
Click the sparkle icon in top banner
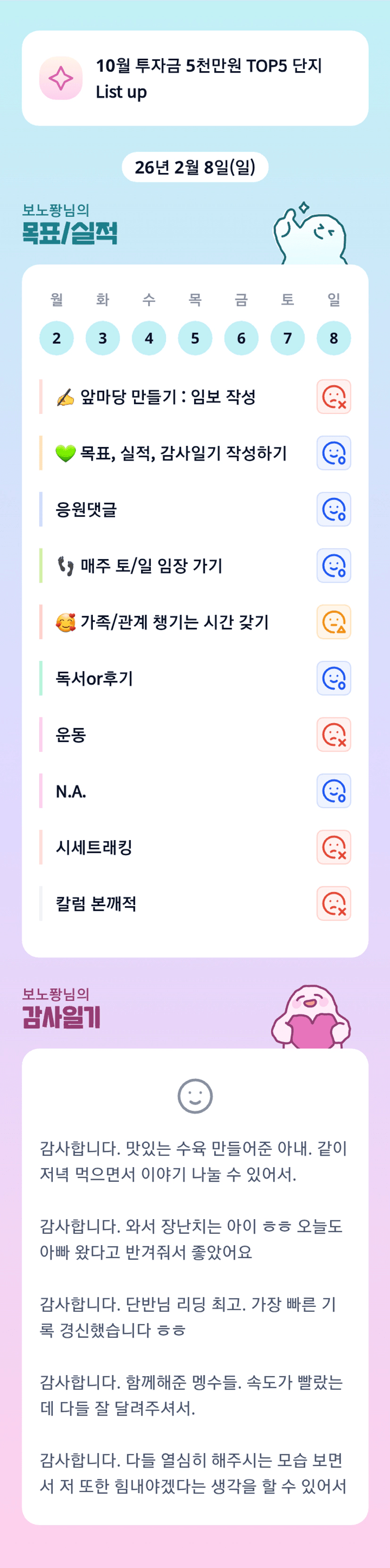(x=61, y=79)
